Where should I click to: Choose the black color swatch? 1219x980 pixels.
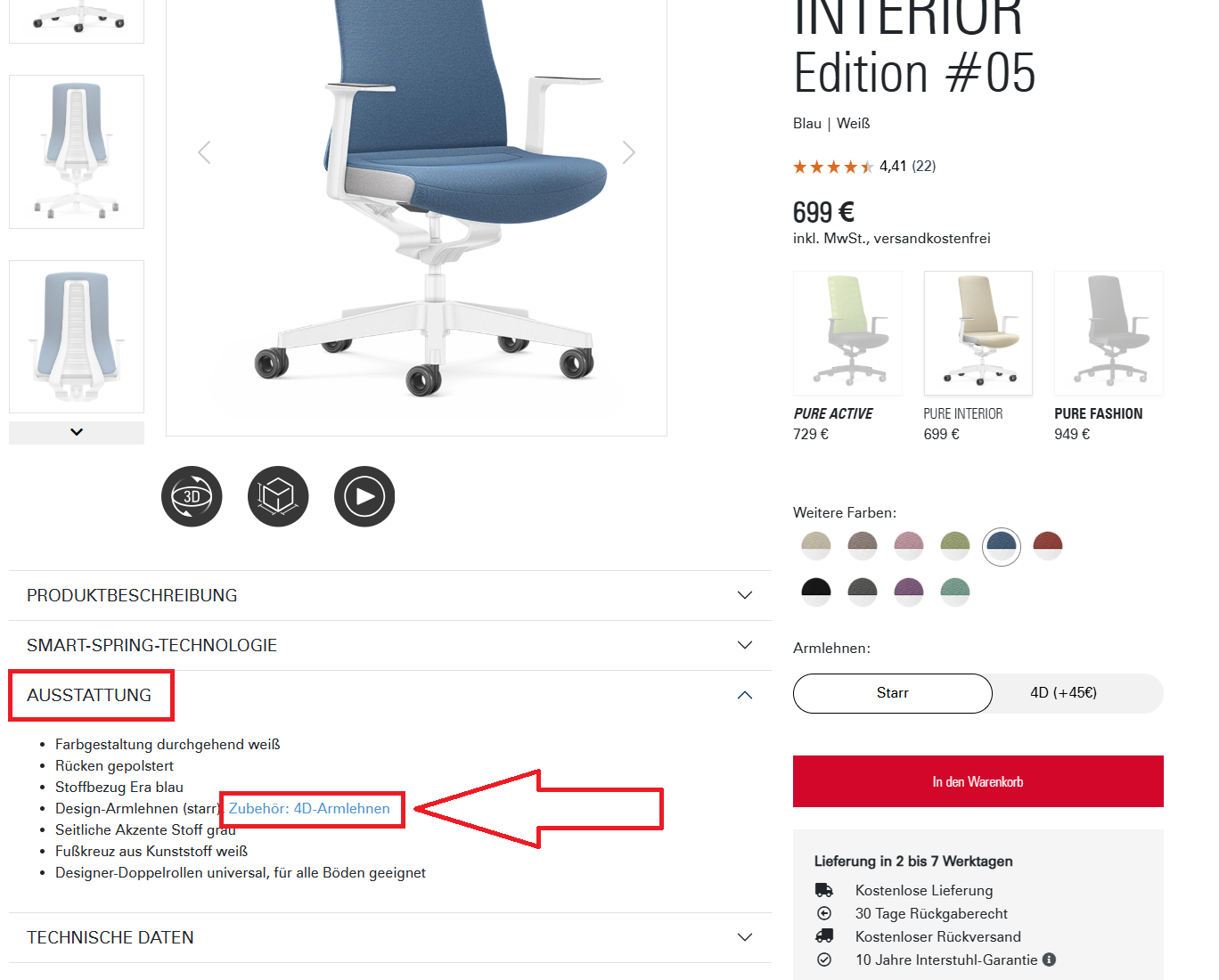[x=816, y=591]
